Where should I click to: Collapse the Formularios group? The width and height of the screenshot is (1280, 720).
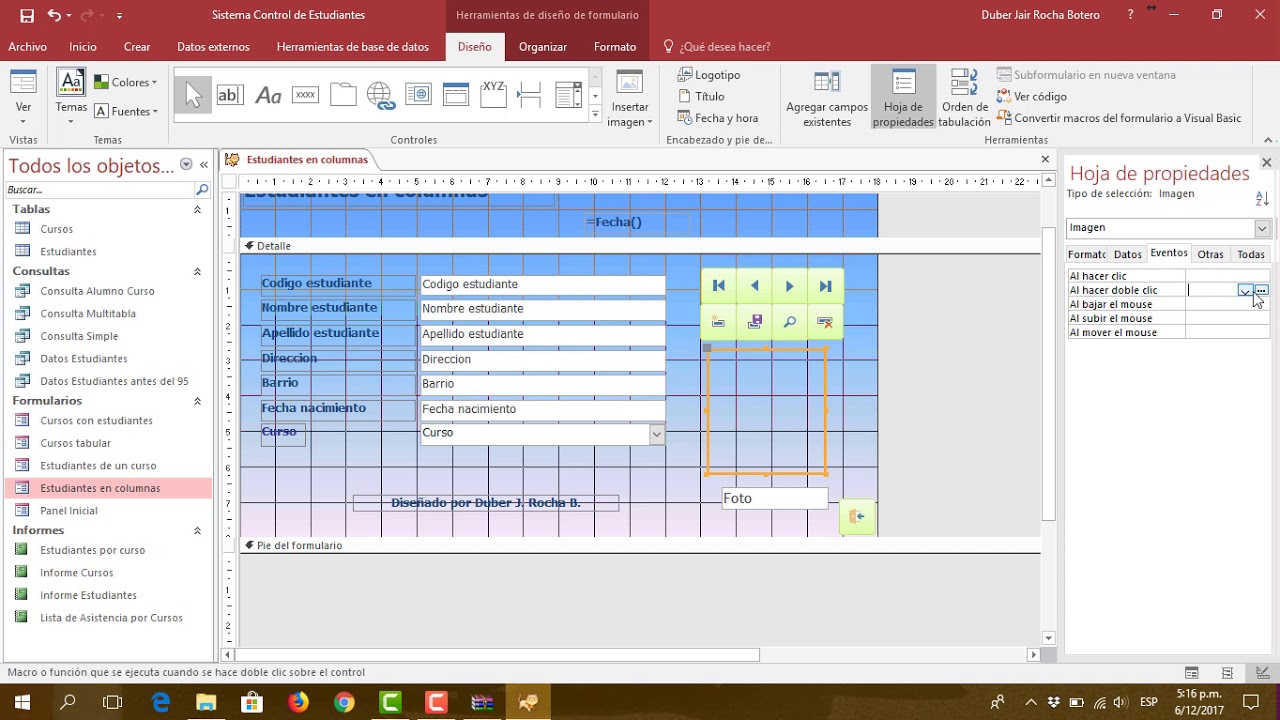(197, 401)
